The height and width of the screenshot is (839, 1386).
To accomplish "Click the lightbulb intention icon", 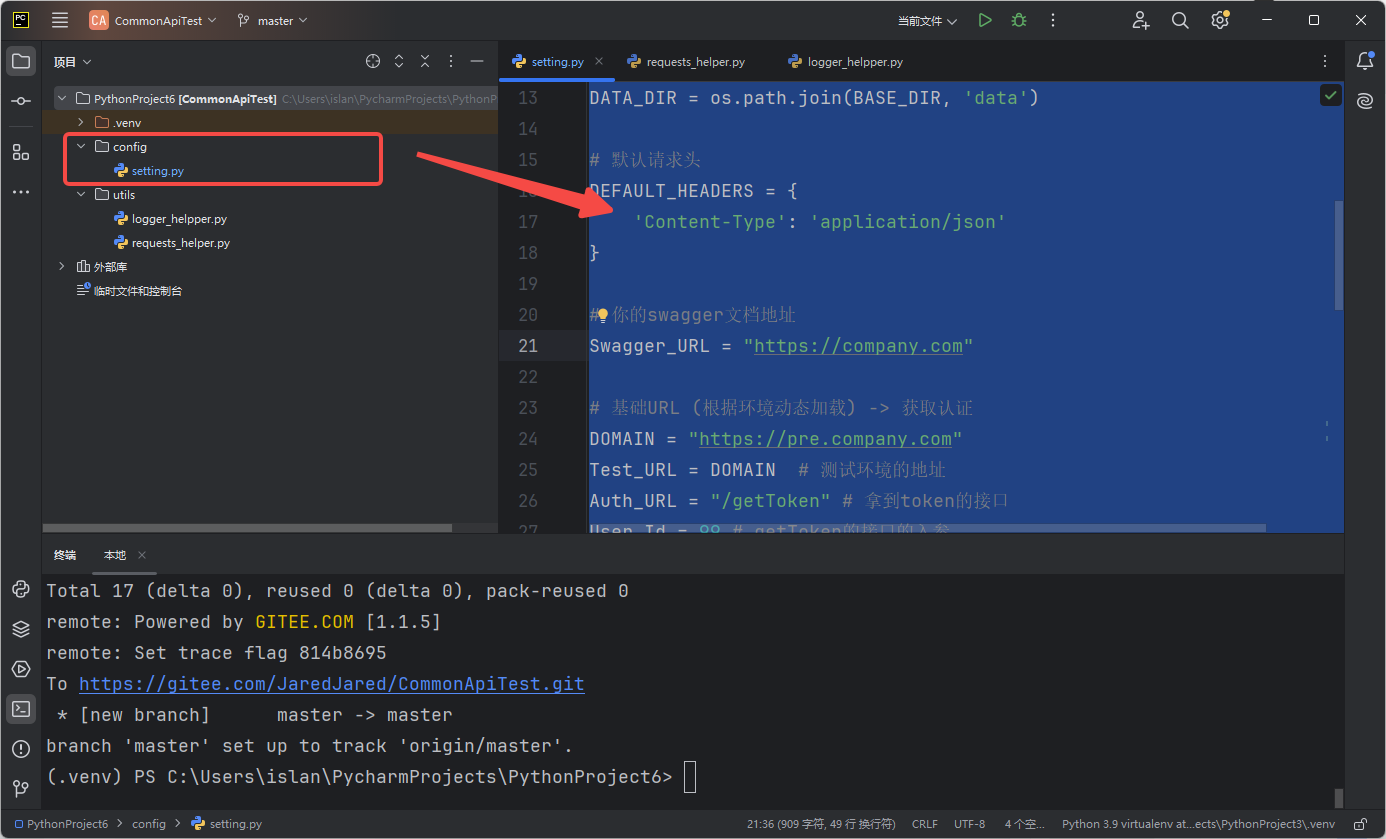I will point(603,316).
